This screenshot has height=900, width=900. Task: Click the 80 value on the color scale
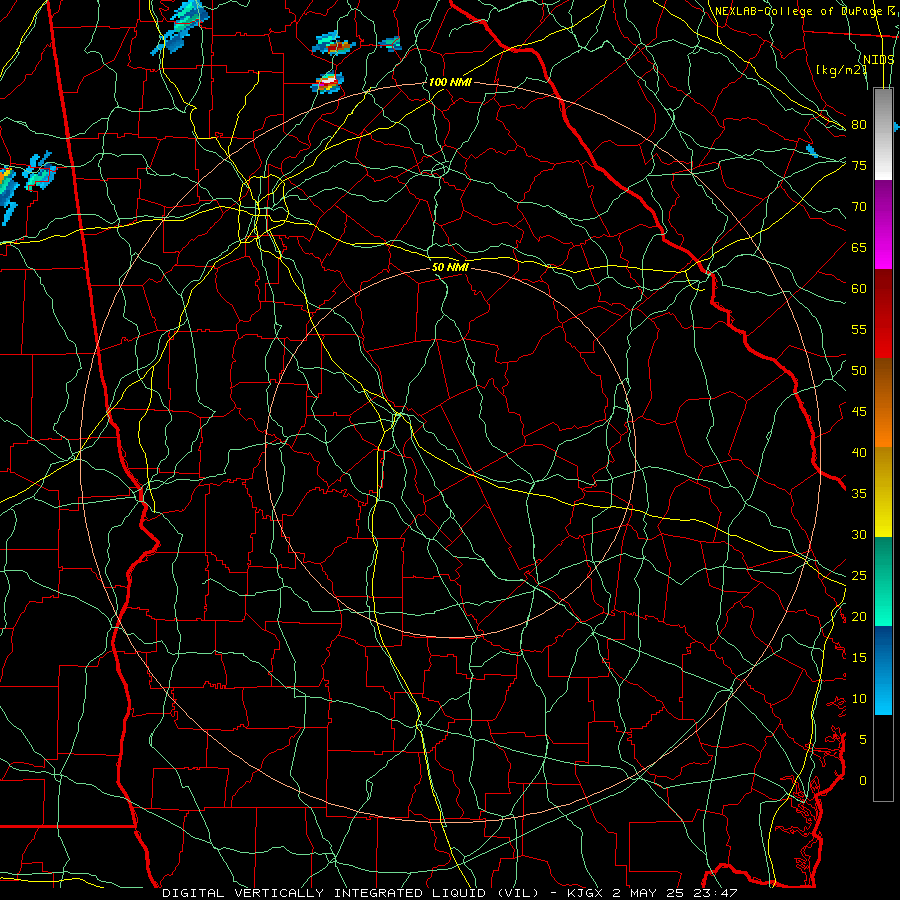click(x=859, y=125)
